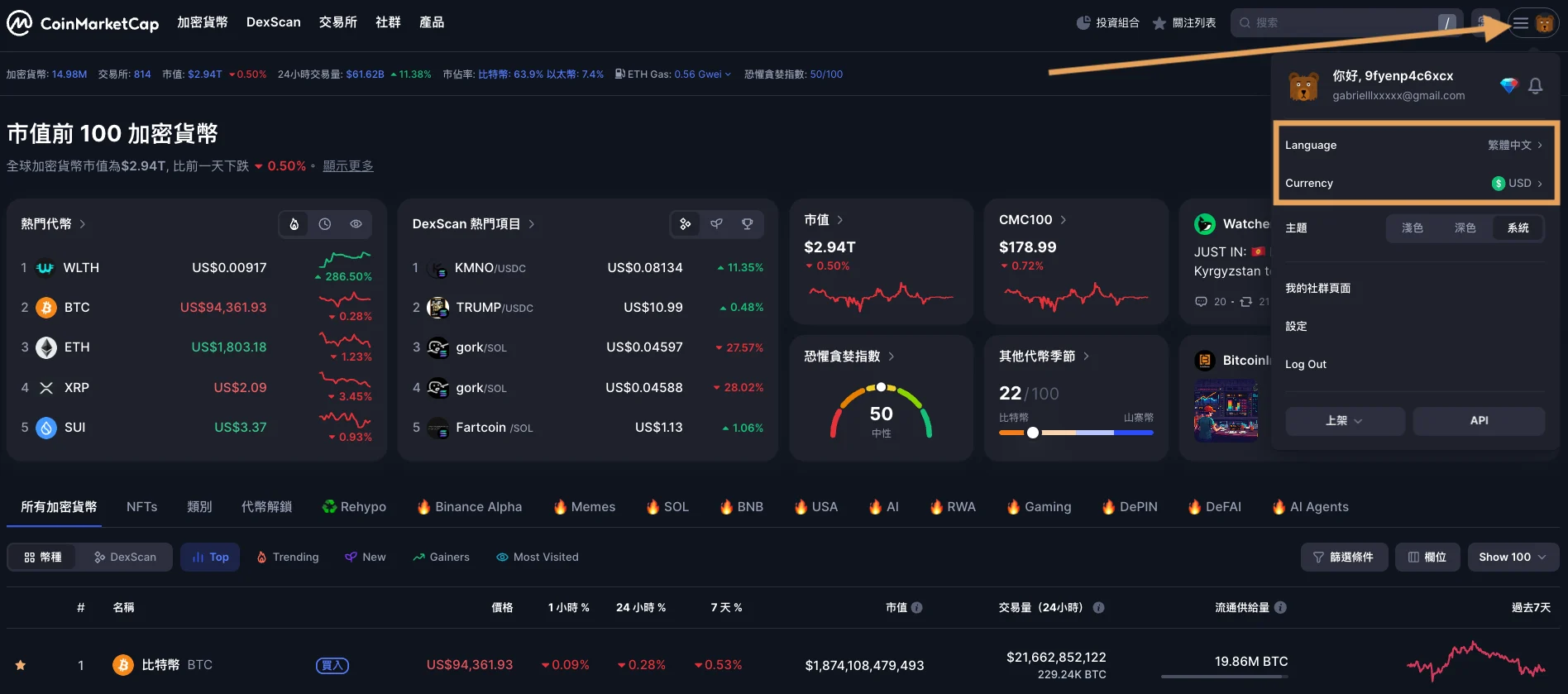Open the 關注列表 star link
Image resolution: width=1568 pixels, height=694 pixels.
coord(1184,23)
